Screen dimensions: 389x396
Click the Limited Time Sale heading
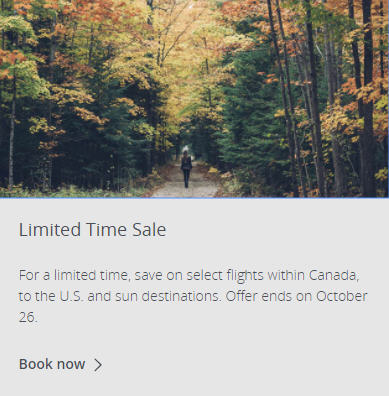click(x=92, y=230)
